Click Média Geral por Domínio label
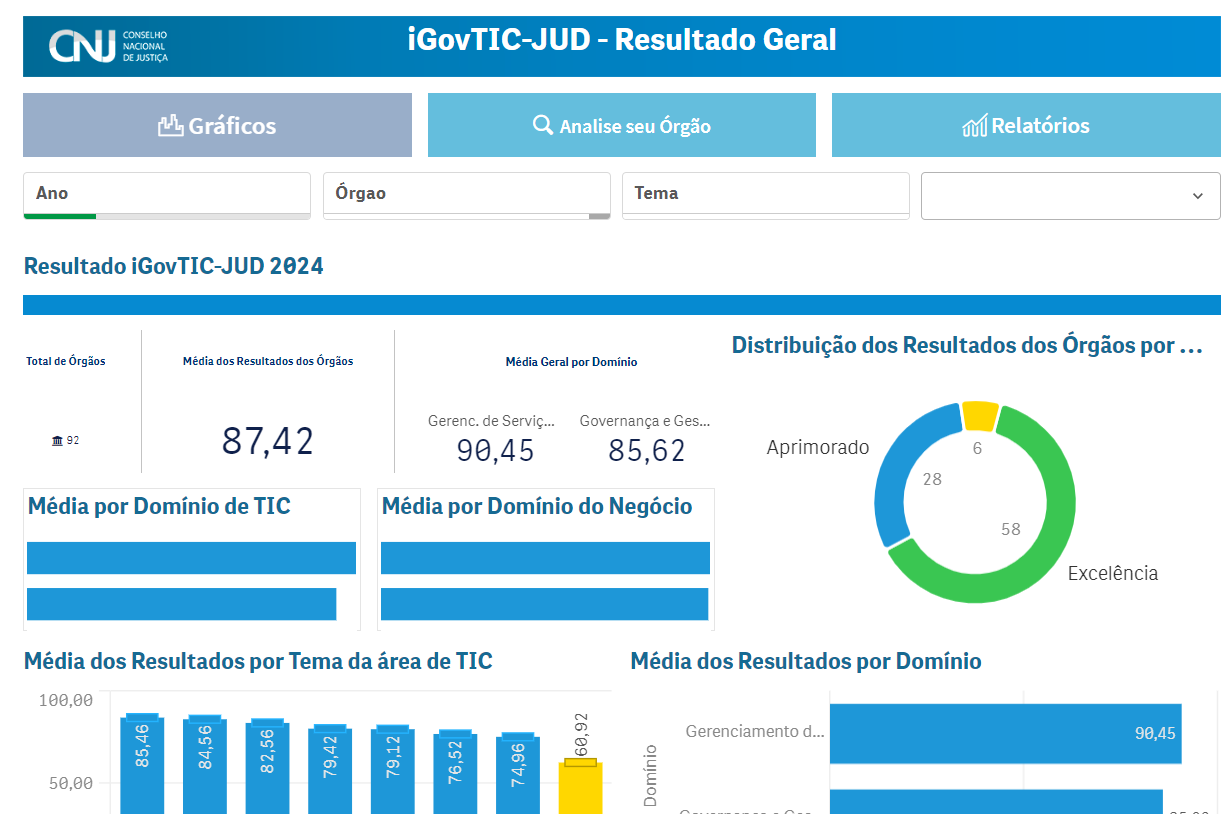This screenshot has height=814, width=1222. click(x=571, y=362)
